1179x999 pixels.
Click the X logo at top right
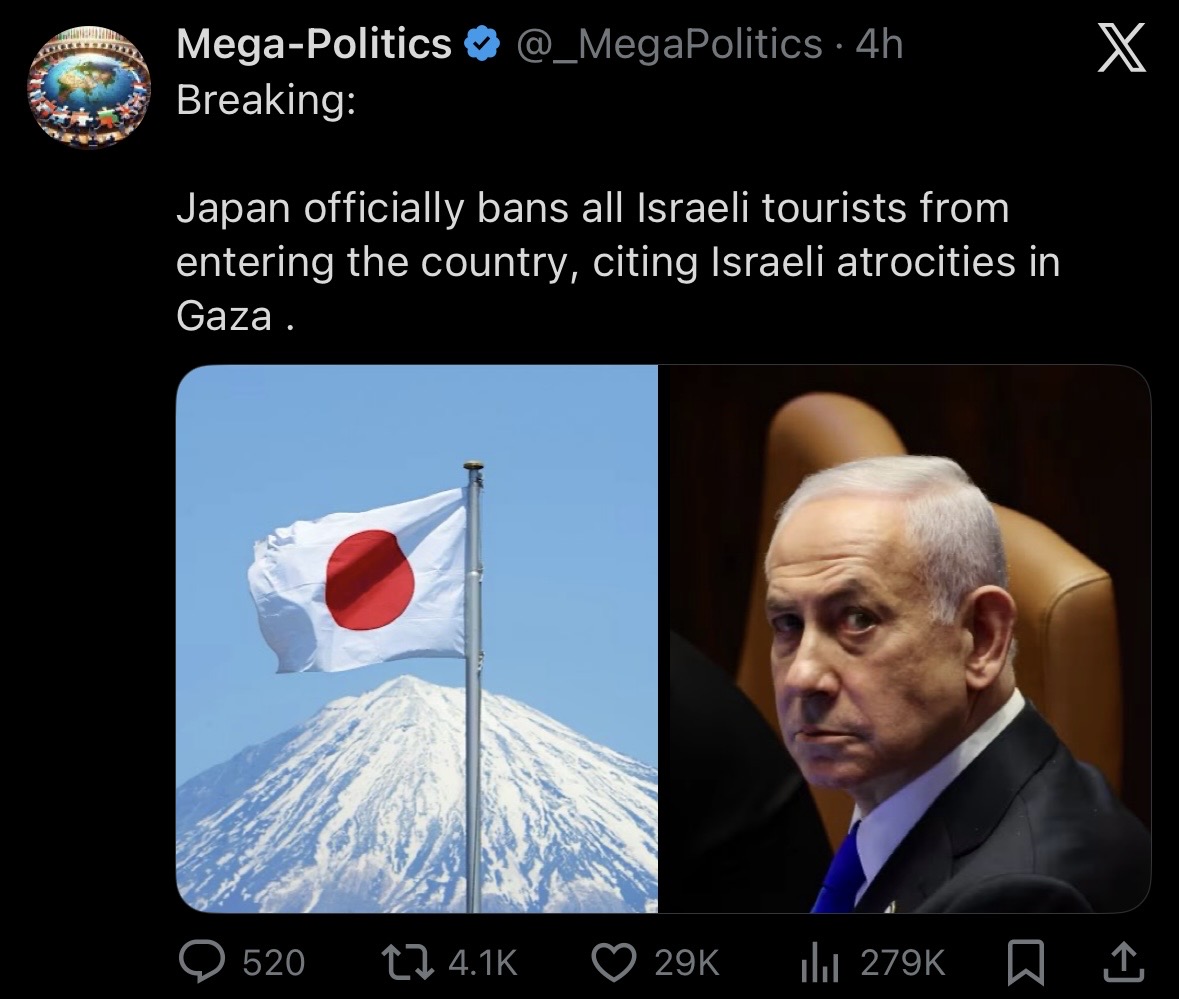[1121, 47]
